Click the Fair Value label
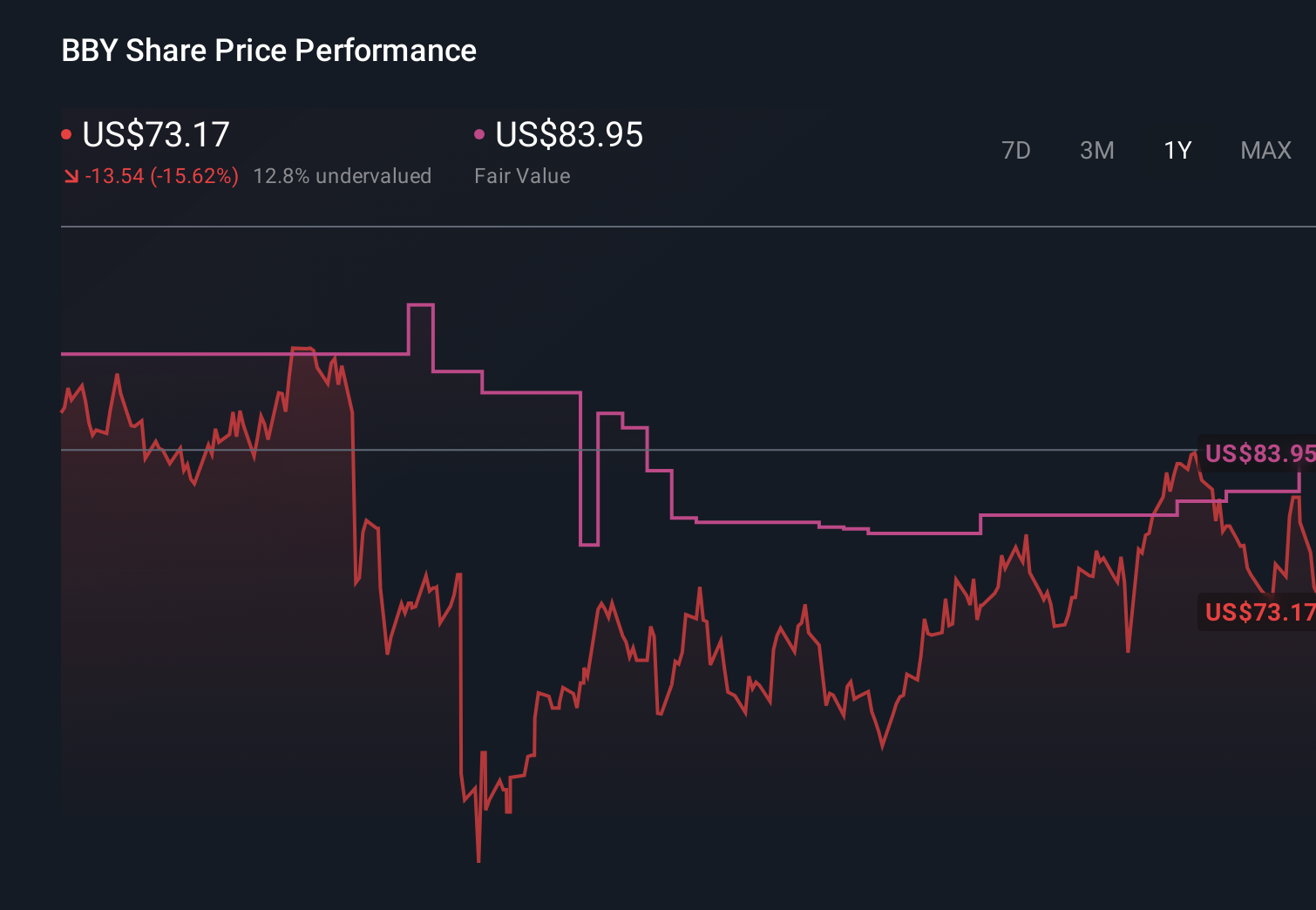 point(522,176)
